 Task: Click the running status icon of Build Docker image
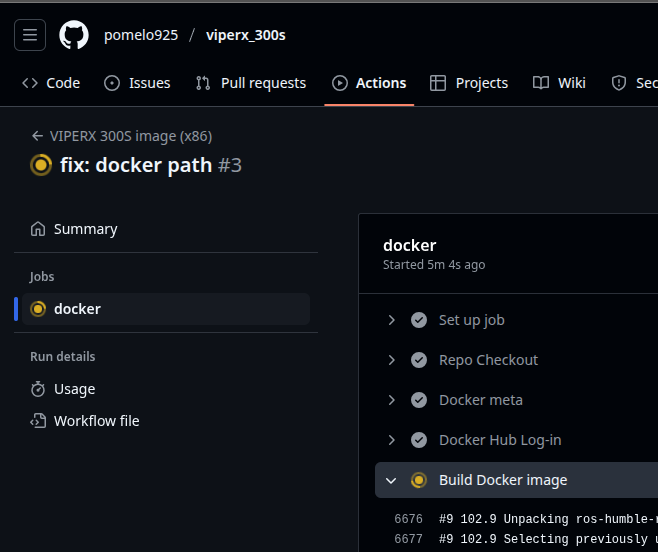tap(419, 480)
